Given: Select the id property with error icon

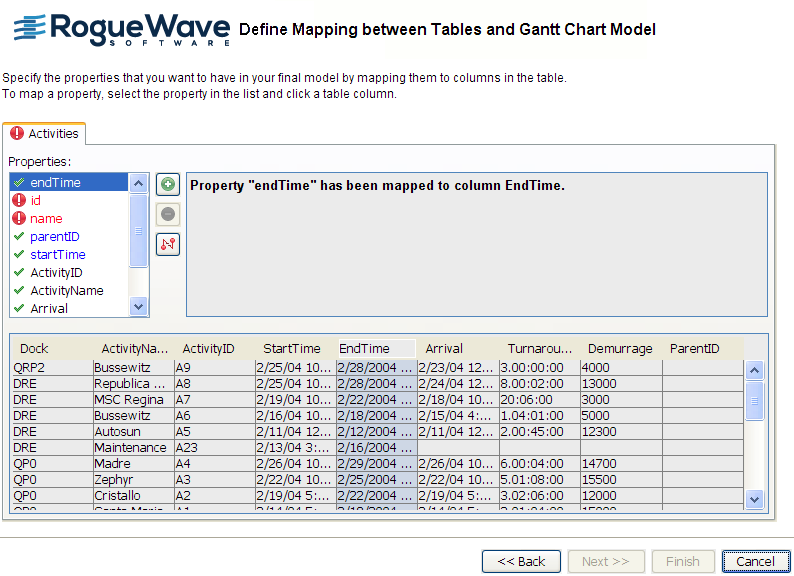Looking at the screenshot, I should click(36, 201).
